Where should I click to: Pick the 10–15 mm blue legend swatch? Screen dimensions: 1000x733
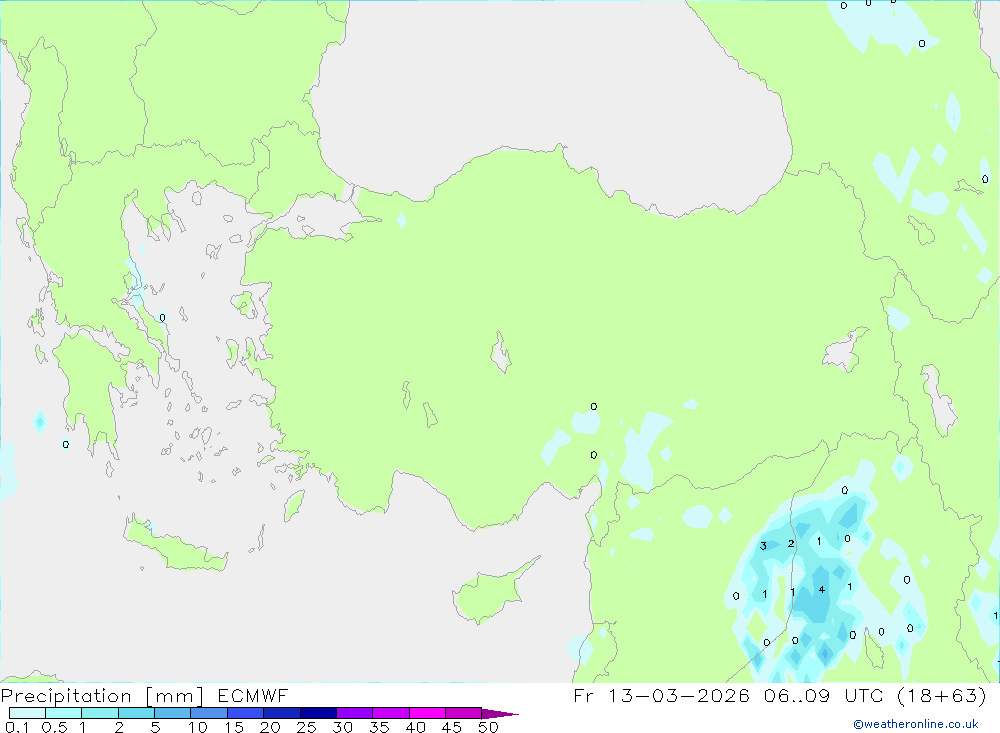(x=209, y=713)
